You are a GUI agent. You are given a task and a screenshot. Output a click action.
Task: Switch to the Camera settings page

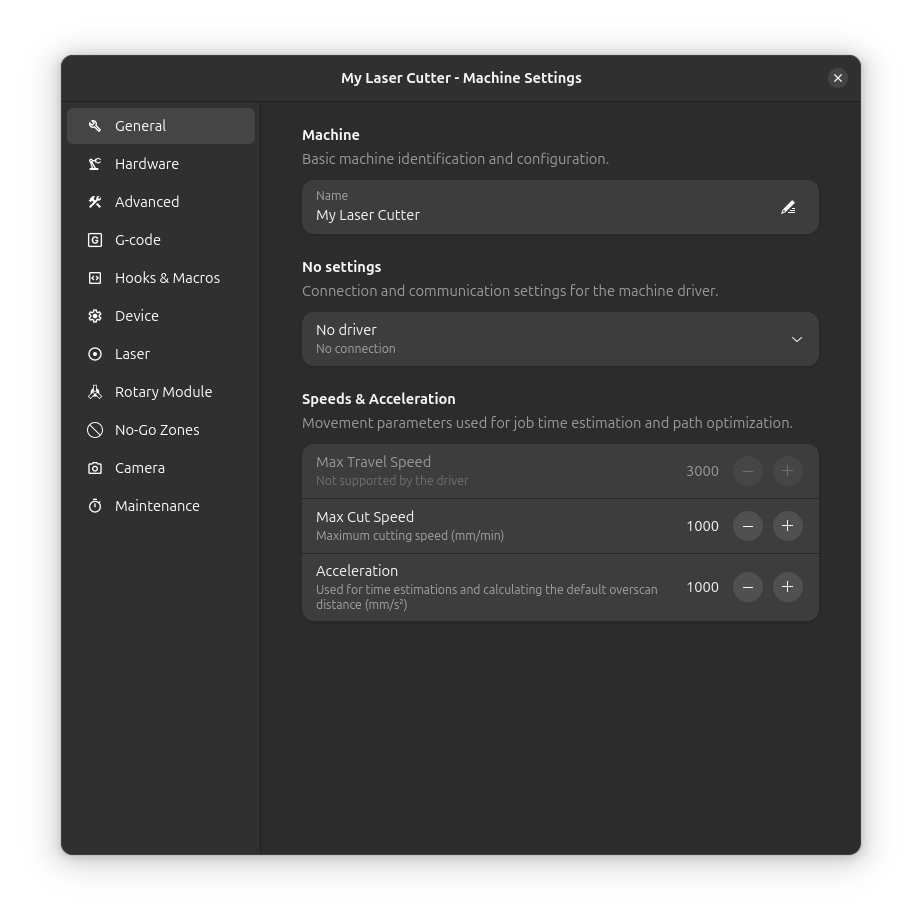(140, 468)
